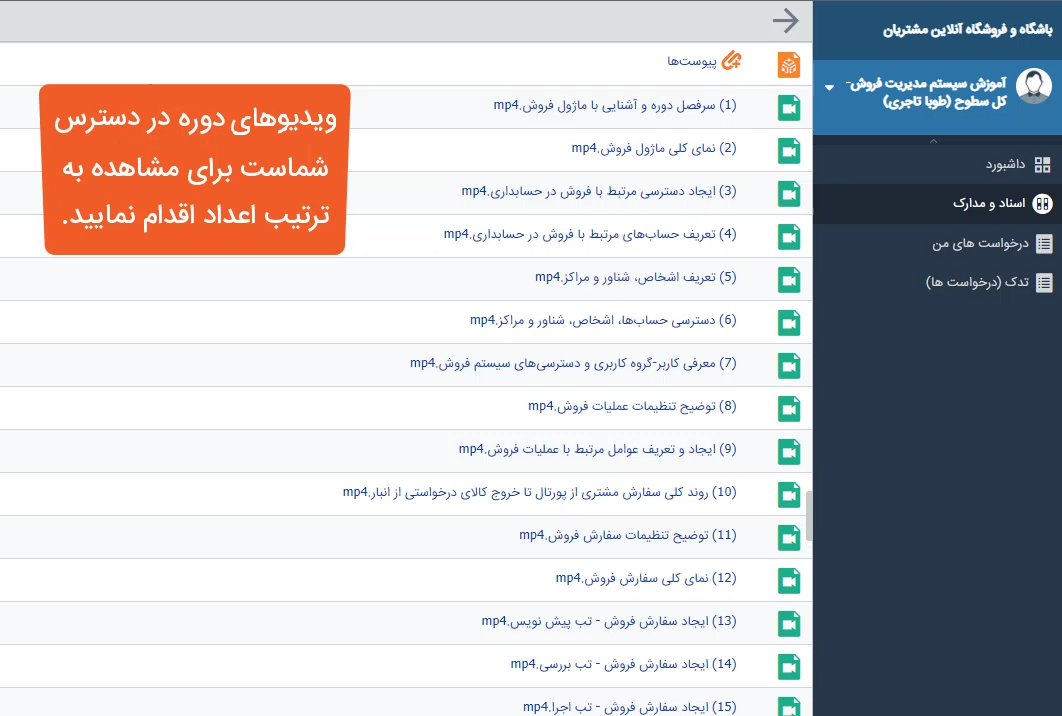Open file (3) ایجاد دسترسی مرتبط با فروش در حسابداری.mp4
The image size is (1062, 716).
[x=599, y=191]
